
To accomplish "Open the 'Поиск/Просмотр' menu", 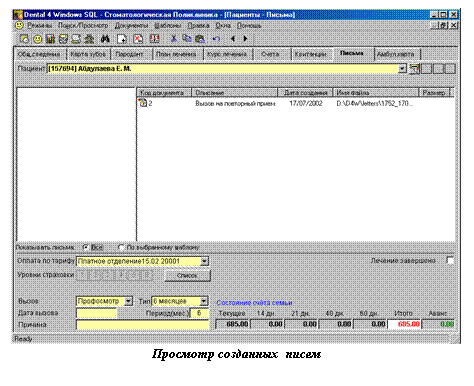I will pyautogui.click(x=83, y=25).
